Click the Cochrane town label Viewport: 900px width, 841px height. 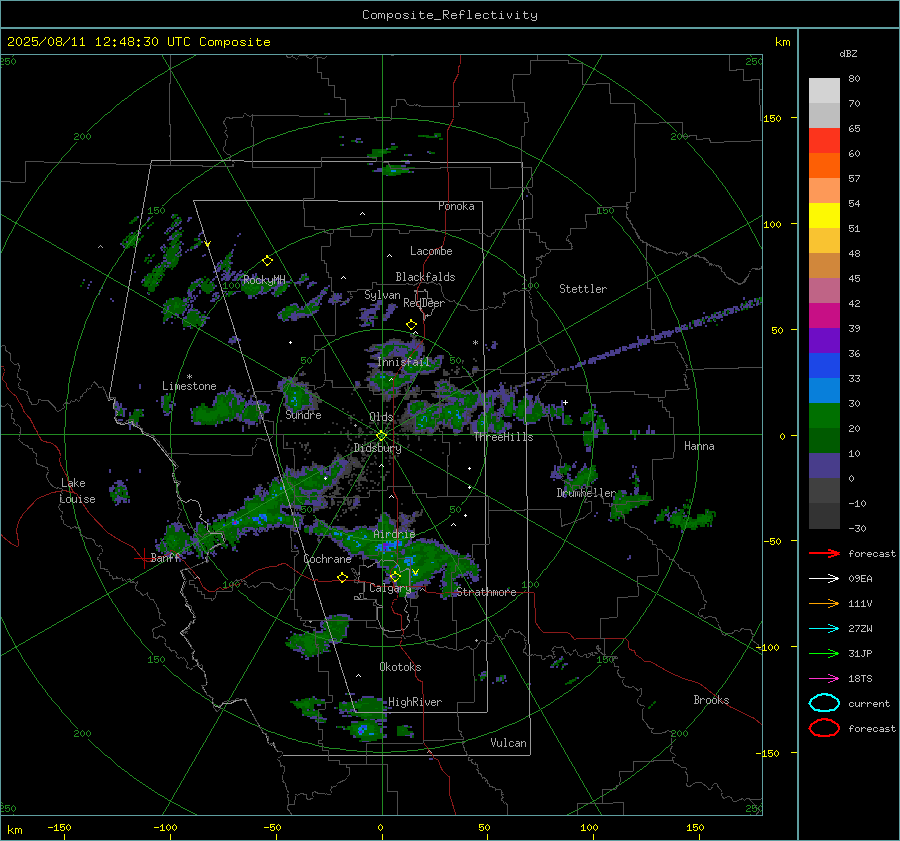(327, 559)
